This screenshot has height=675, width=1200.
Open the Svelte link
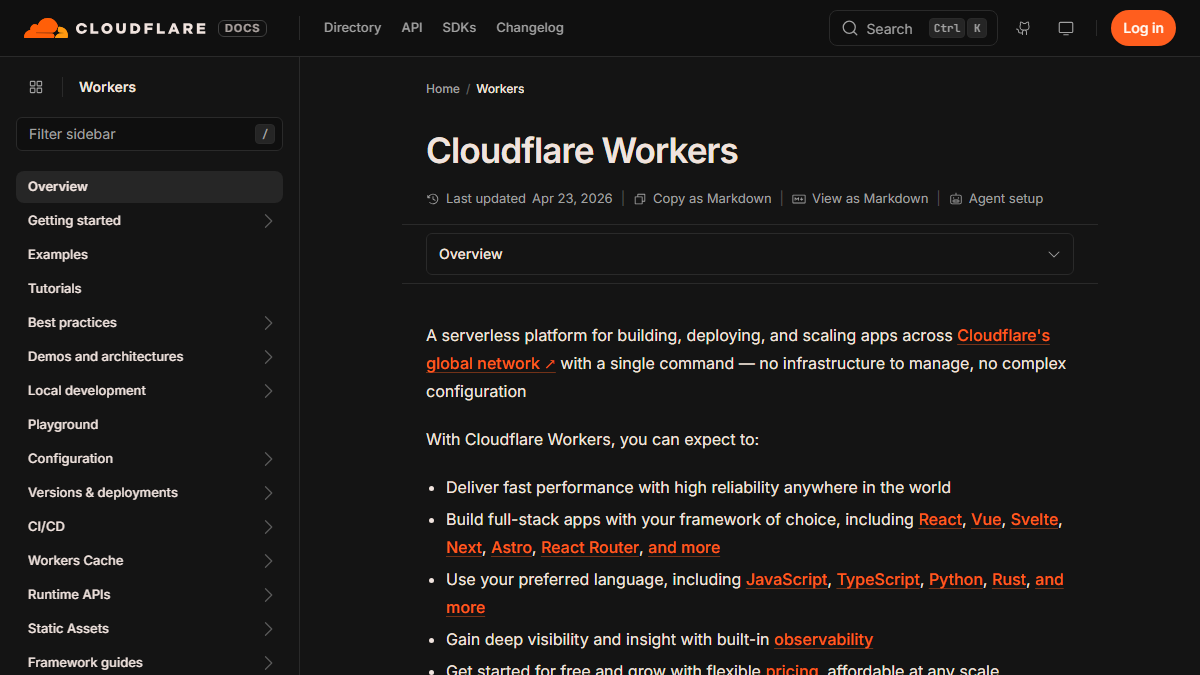pyautogui.click(x=1034, y=520)
